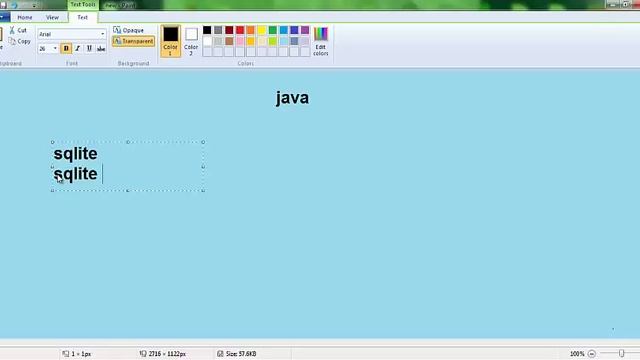Toggle Strikethrough formatting button
Image resolution: width=640 pixels, height=360 pixels.
tap(101, 49)
